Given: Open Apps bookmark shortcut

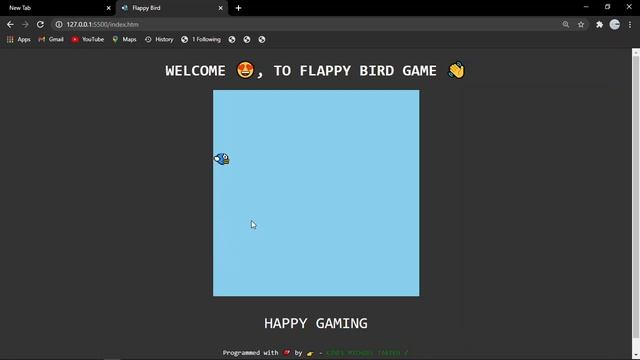Looking at the screenshot, I should [19, 40].
